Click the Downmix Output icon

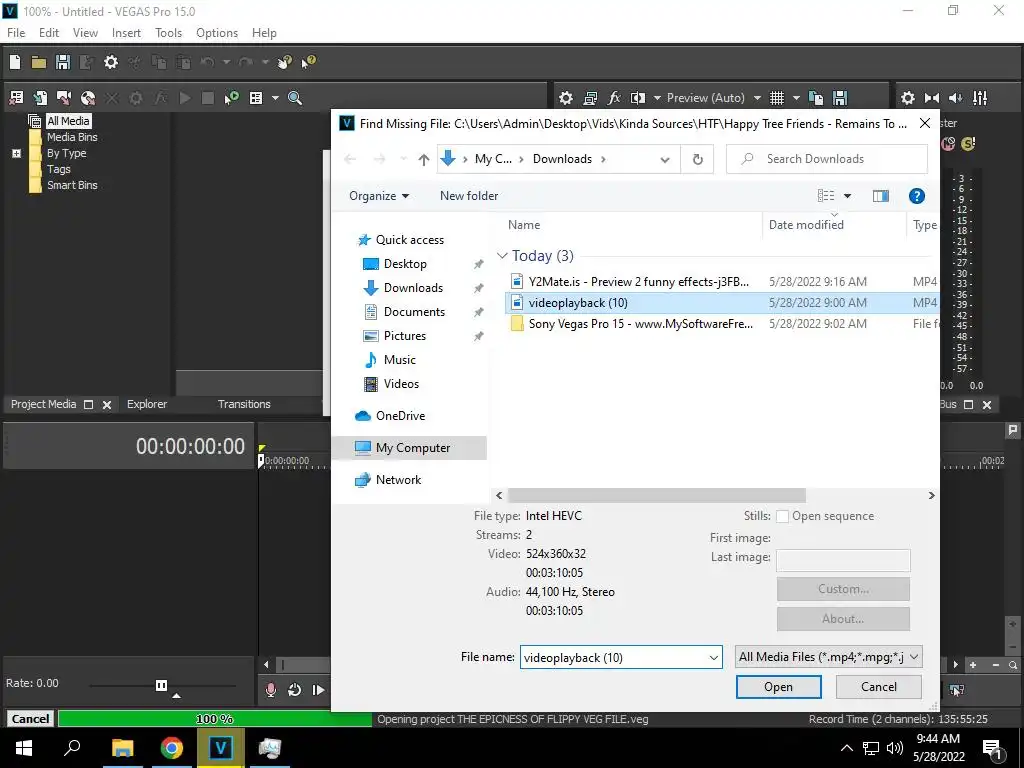[932, 98]
